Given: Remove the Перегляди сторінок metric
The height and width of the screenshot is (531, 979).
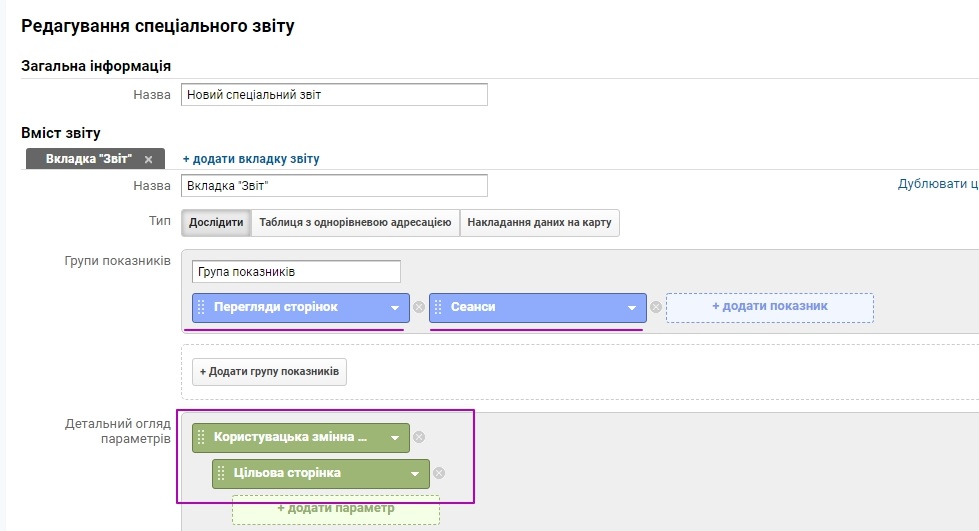Looking at the screenshot, I should coord(419,308).
